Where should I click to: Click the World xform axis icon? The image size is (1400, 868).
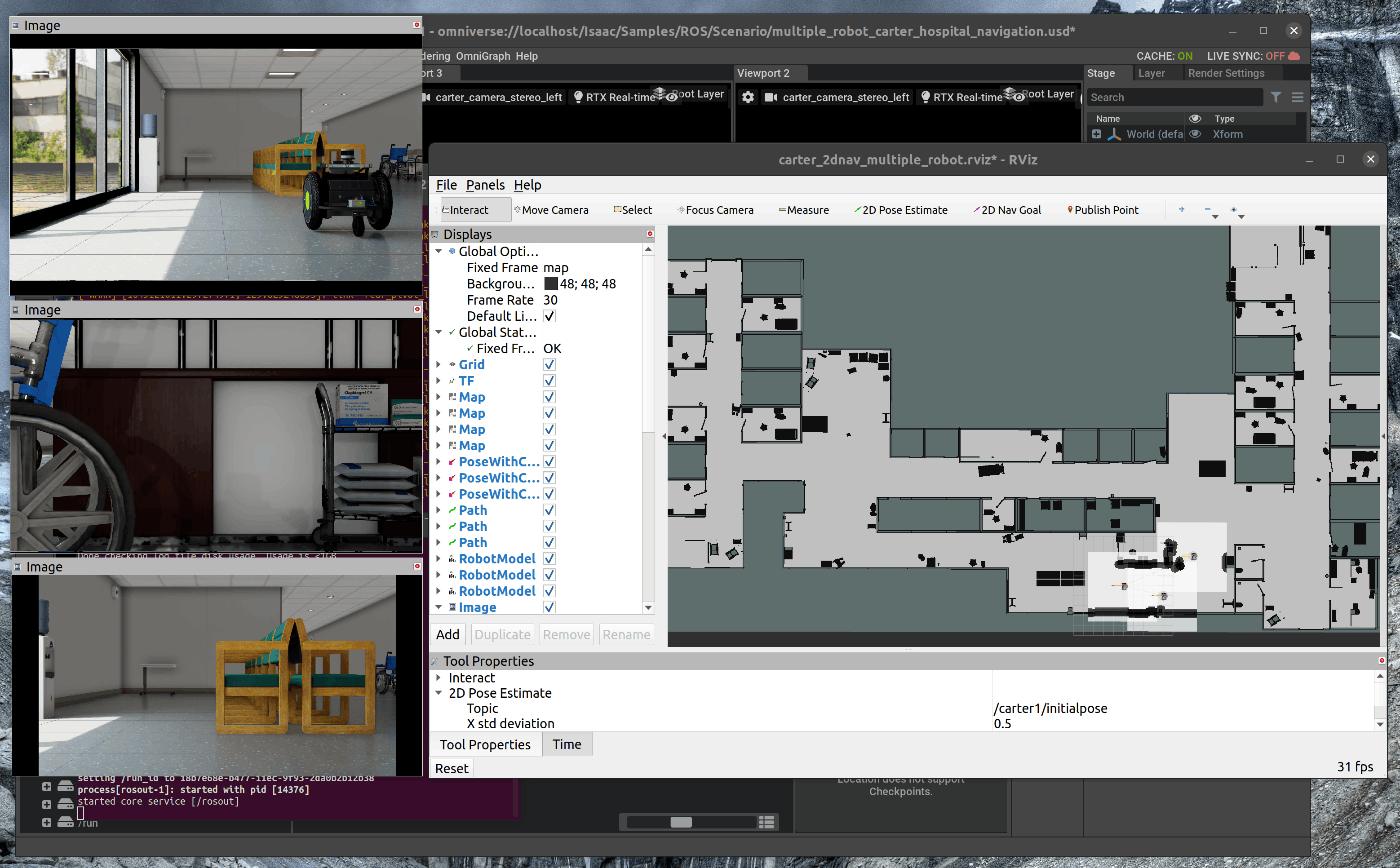pos(1114,134)
